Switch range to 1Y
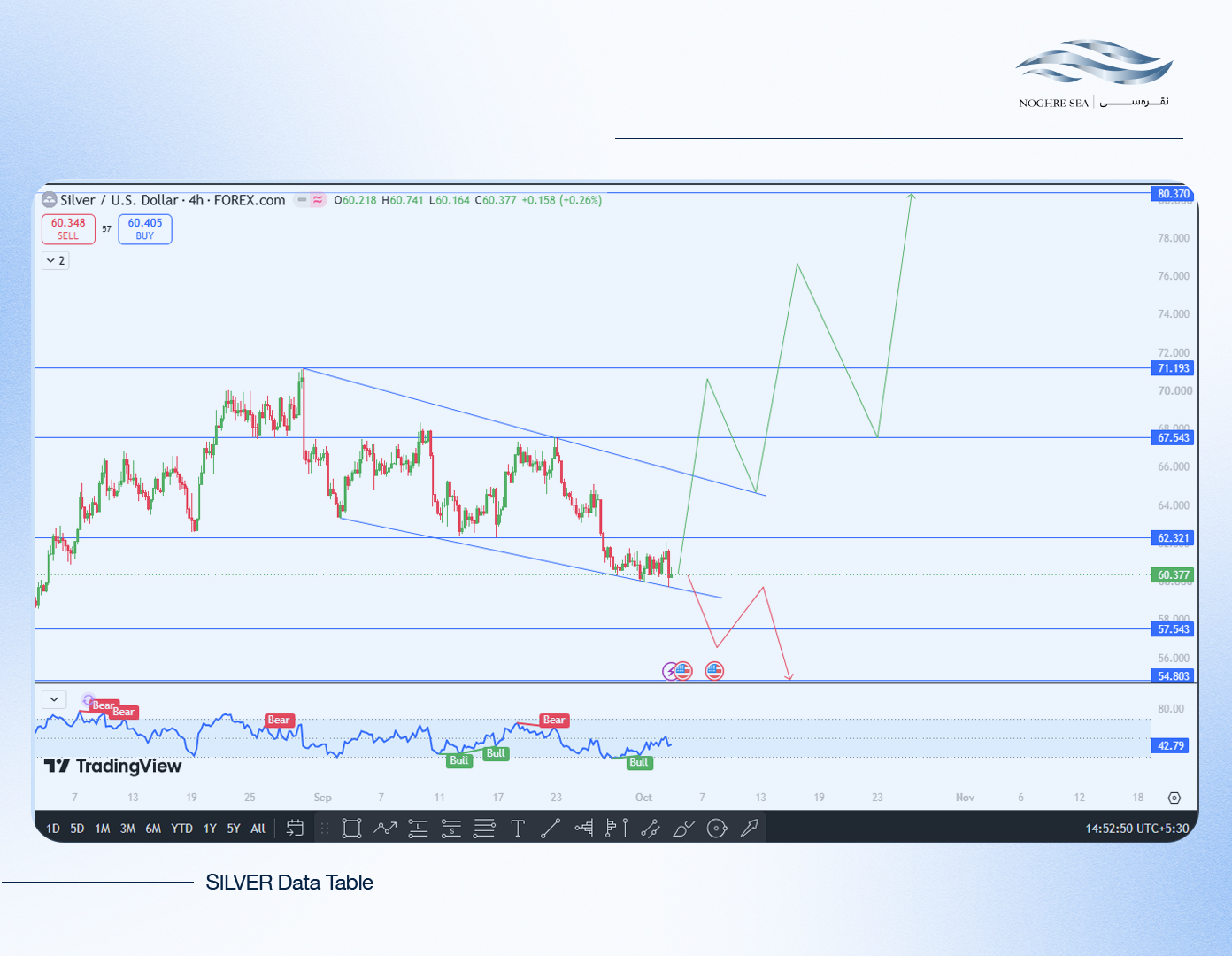The width and height of the screenshot is (1232, 956). [210, 829]
